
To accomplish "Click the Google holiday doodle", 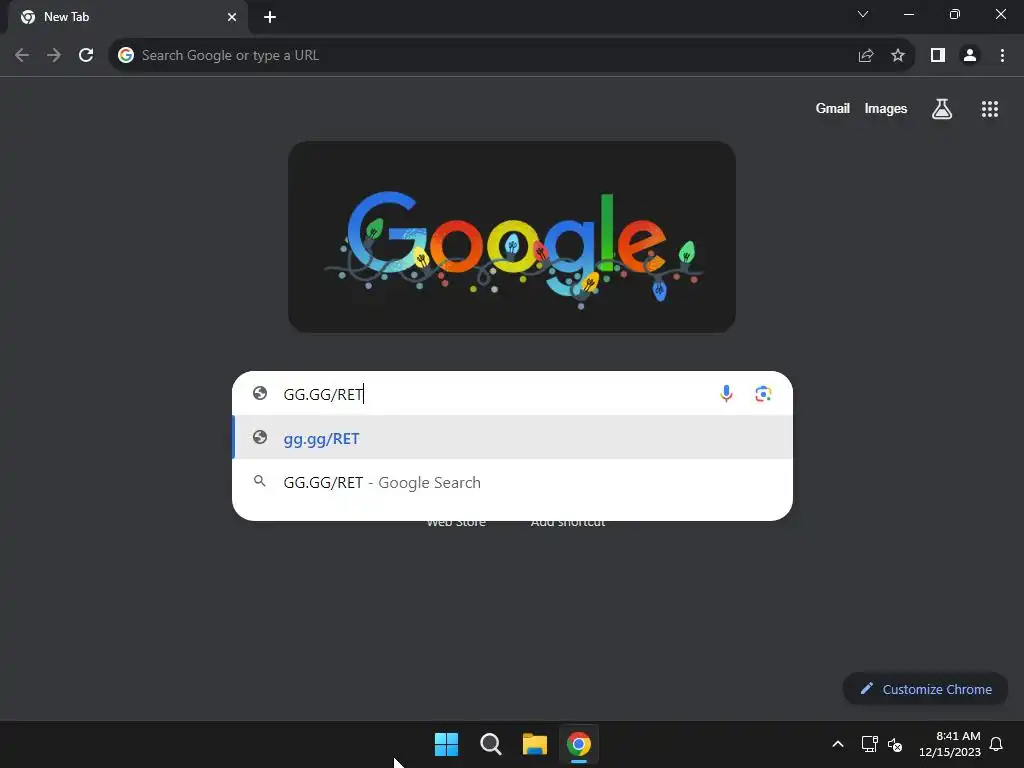I will pyautogui.click(x=512, y=237).
